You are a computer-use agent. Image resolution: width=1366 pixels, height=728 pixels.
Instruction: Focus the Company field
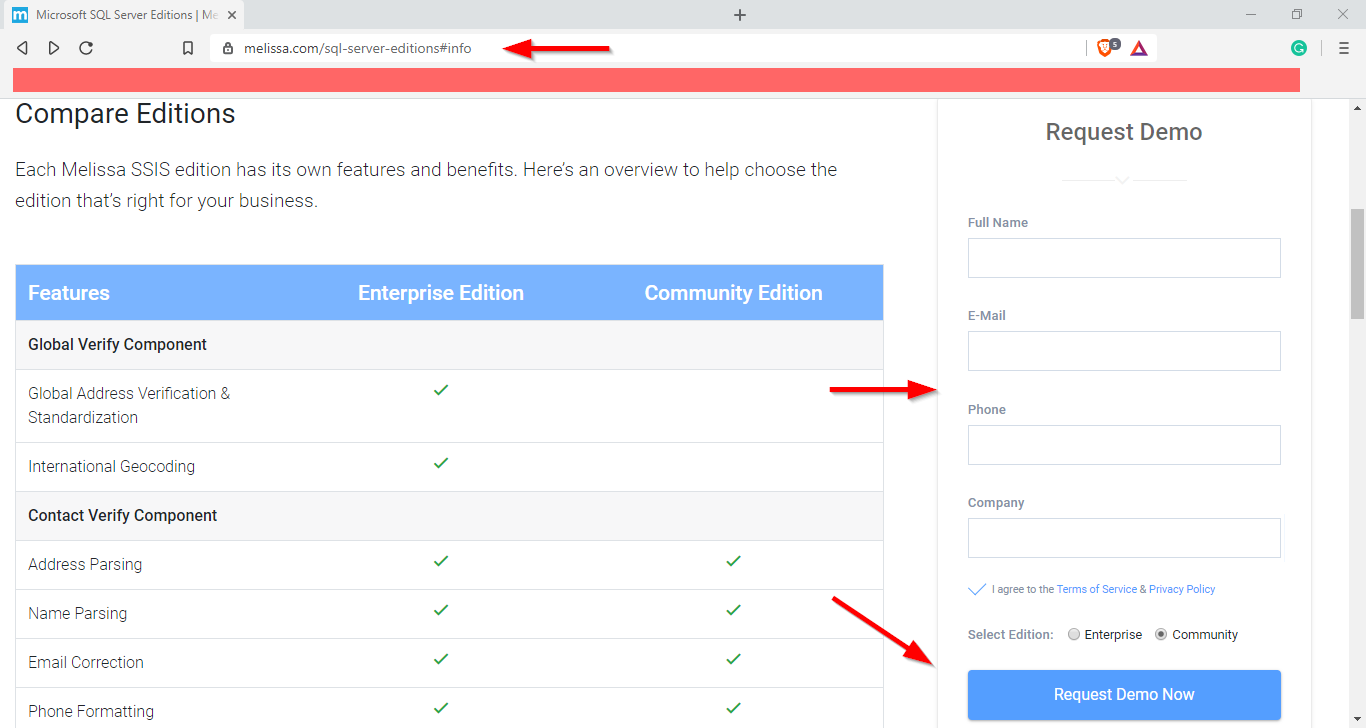[x=1124, y=538]
